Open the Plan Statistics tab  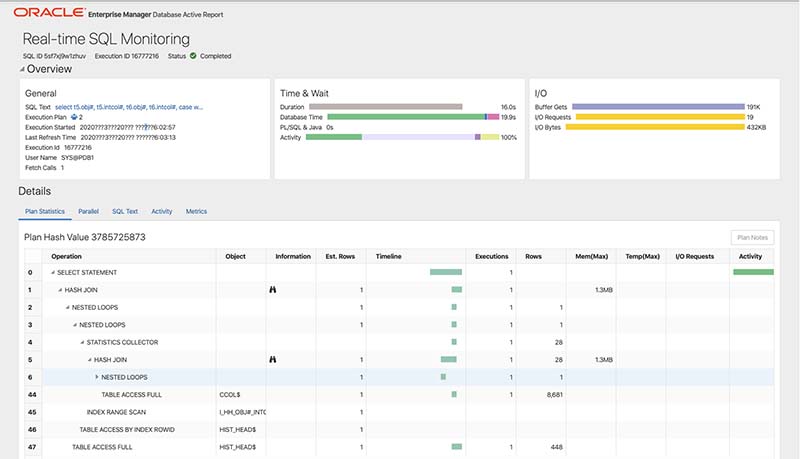(45, 211)
